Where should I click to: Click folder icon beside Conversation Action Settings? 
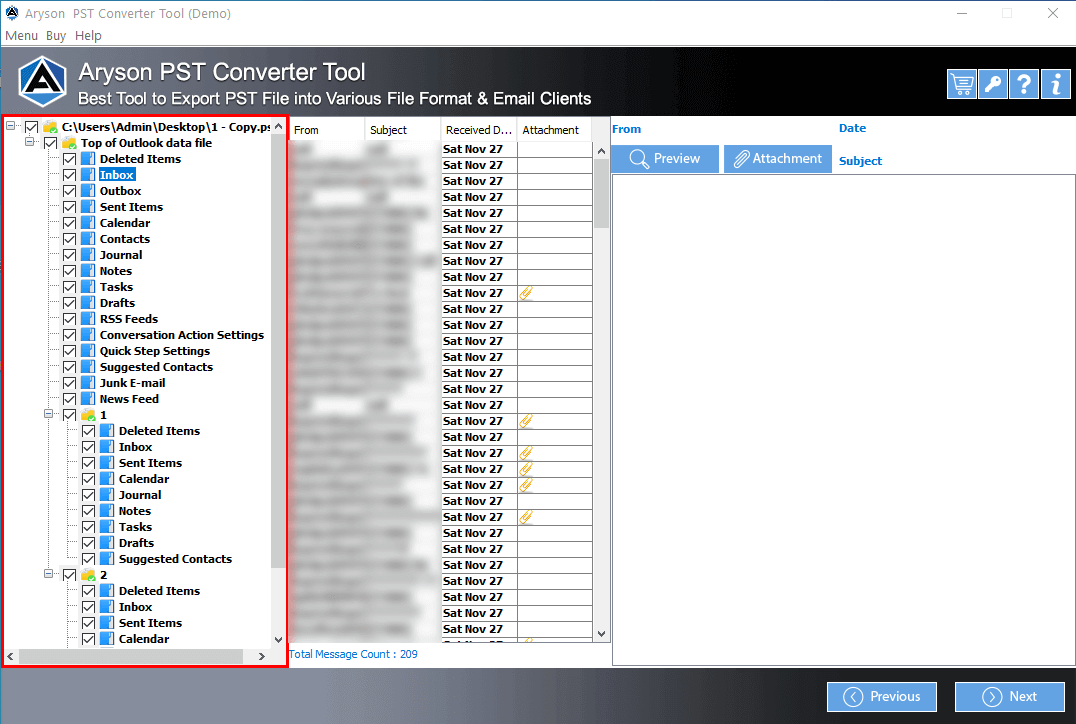[88, 335]
